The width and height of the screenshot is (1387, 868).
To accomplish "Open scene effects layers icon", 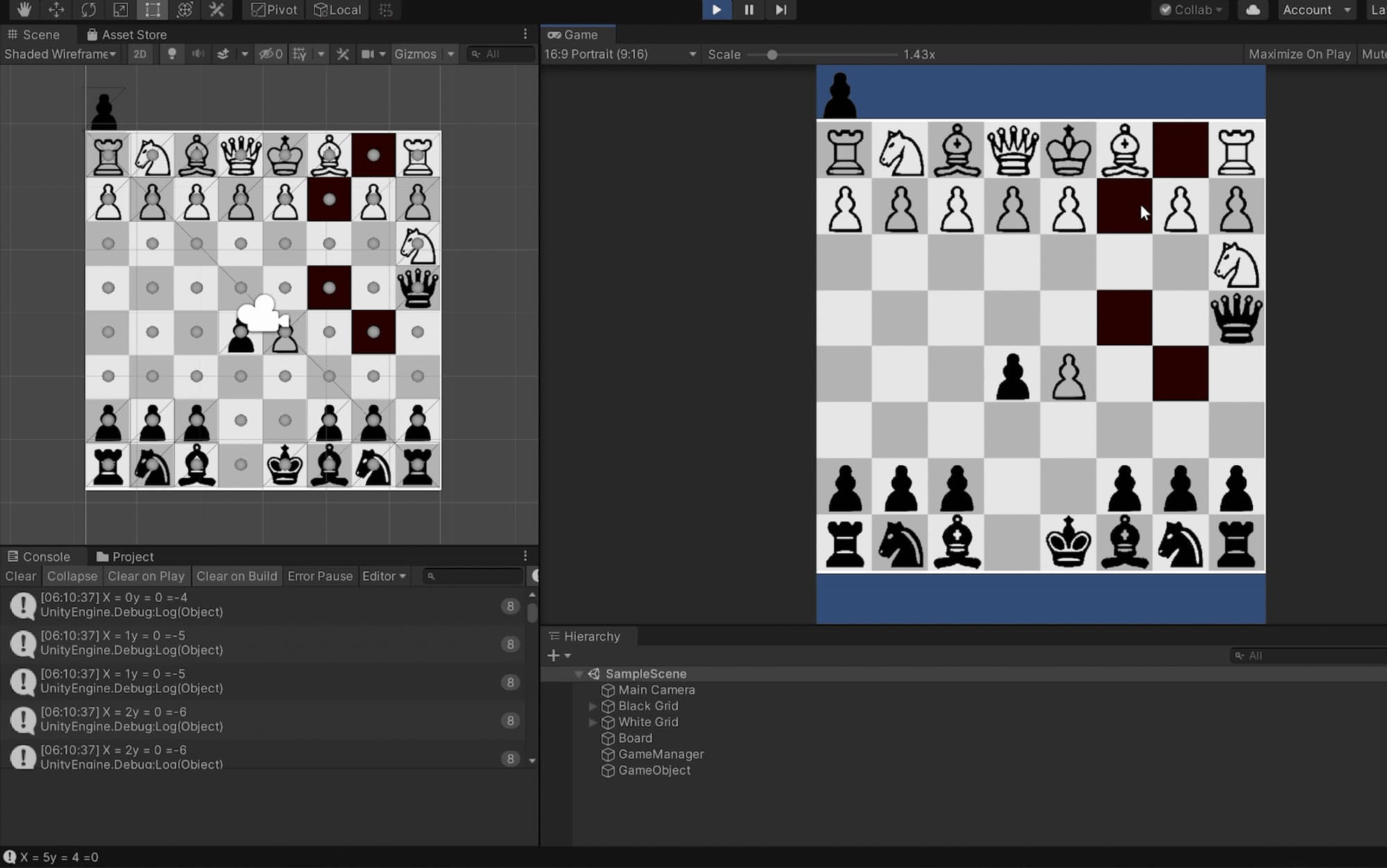I will [223, 54].
